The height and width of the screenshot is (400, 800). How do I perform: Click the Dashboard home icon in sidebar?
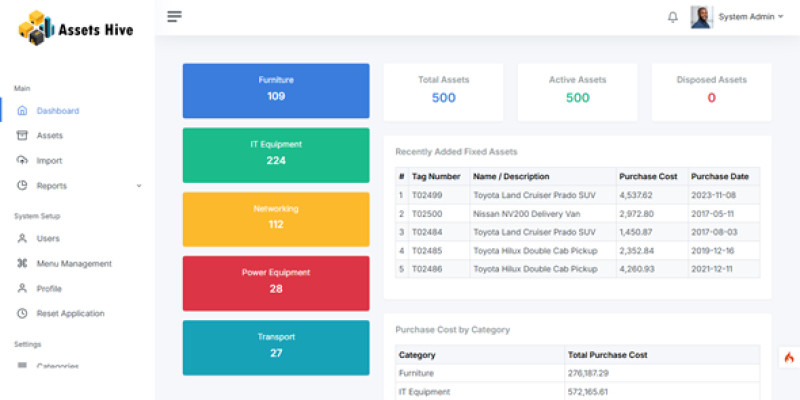pos(22,111)
